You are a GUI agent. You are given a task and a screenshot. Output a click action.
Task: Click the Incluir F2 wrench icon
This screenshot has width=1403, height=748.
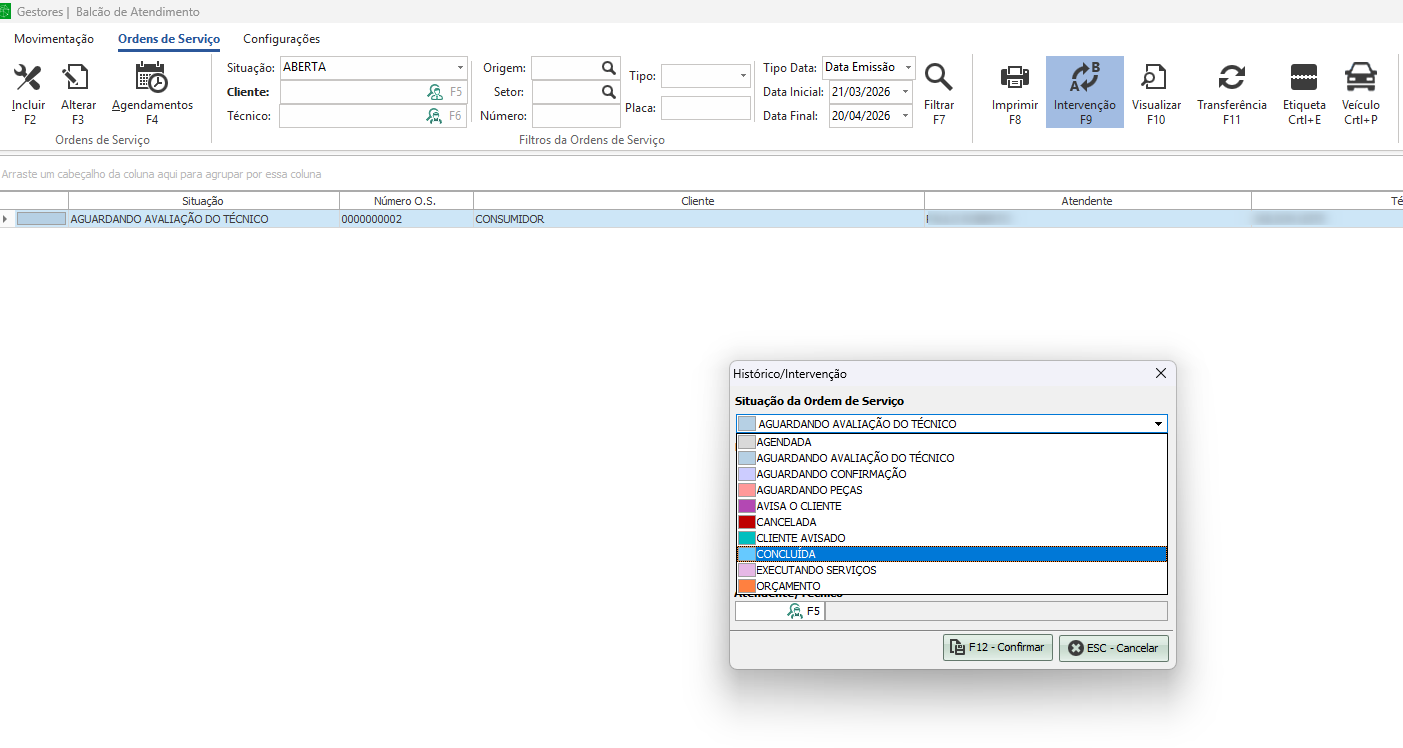pos(28,78)
